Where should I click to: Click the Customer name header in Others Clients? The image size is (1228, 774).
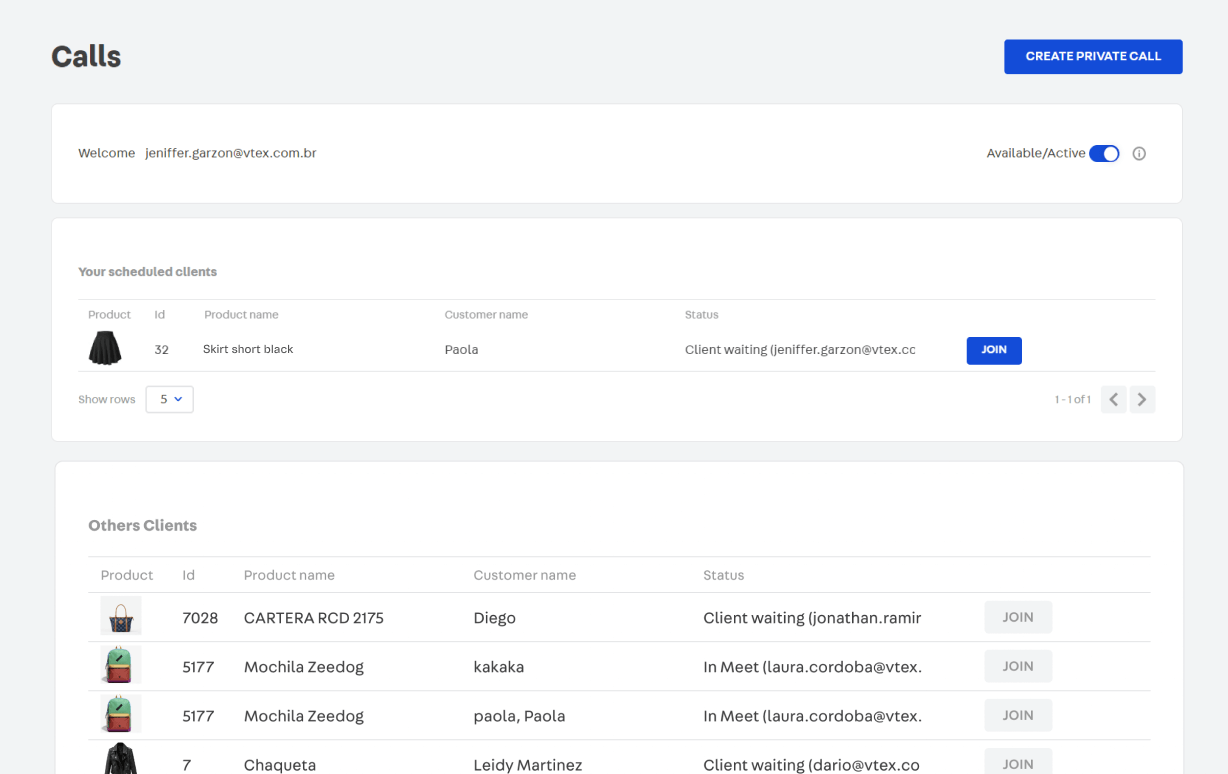524,575
